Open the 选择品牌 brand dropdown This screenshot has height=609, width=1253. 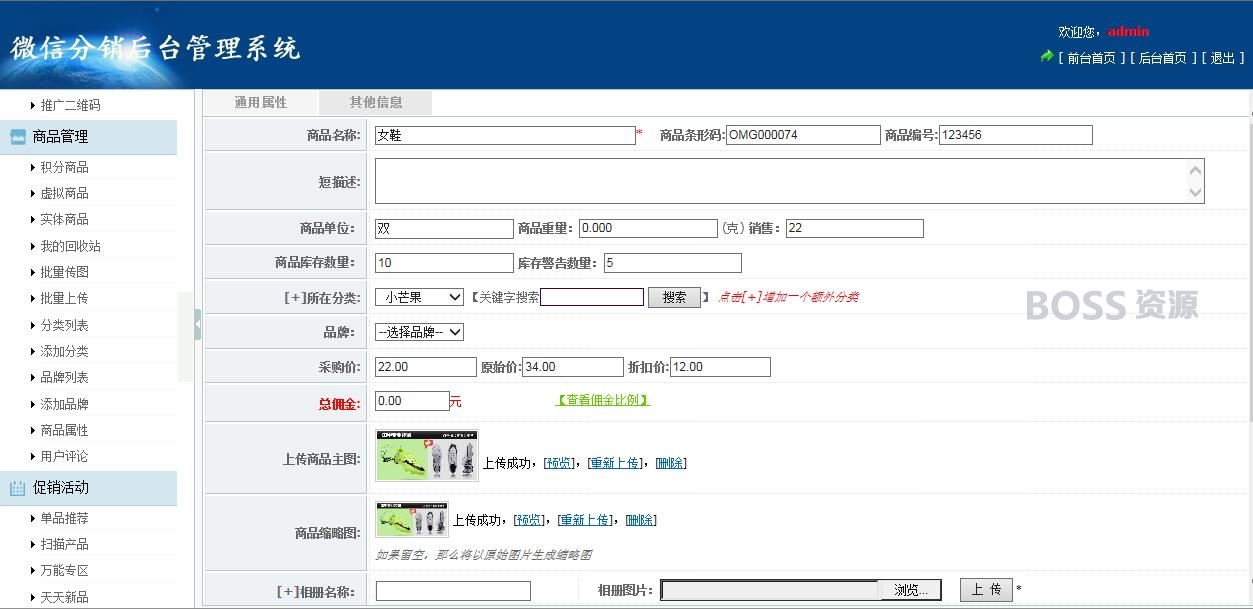[x=419, y=332]
